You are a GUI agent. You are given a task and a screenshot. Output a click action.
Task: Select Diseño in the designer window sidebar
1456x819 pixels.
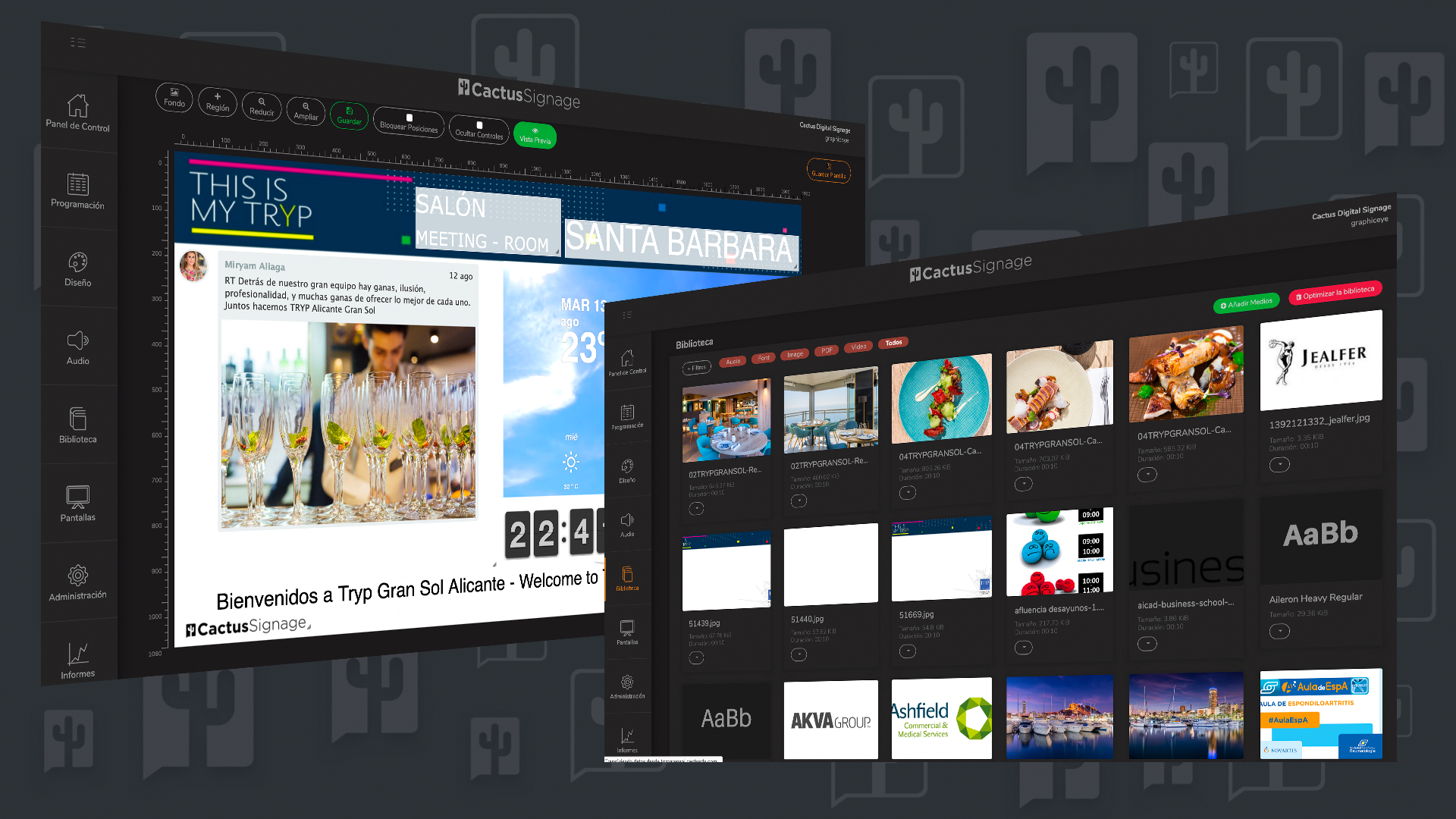tap(77, 269)
